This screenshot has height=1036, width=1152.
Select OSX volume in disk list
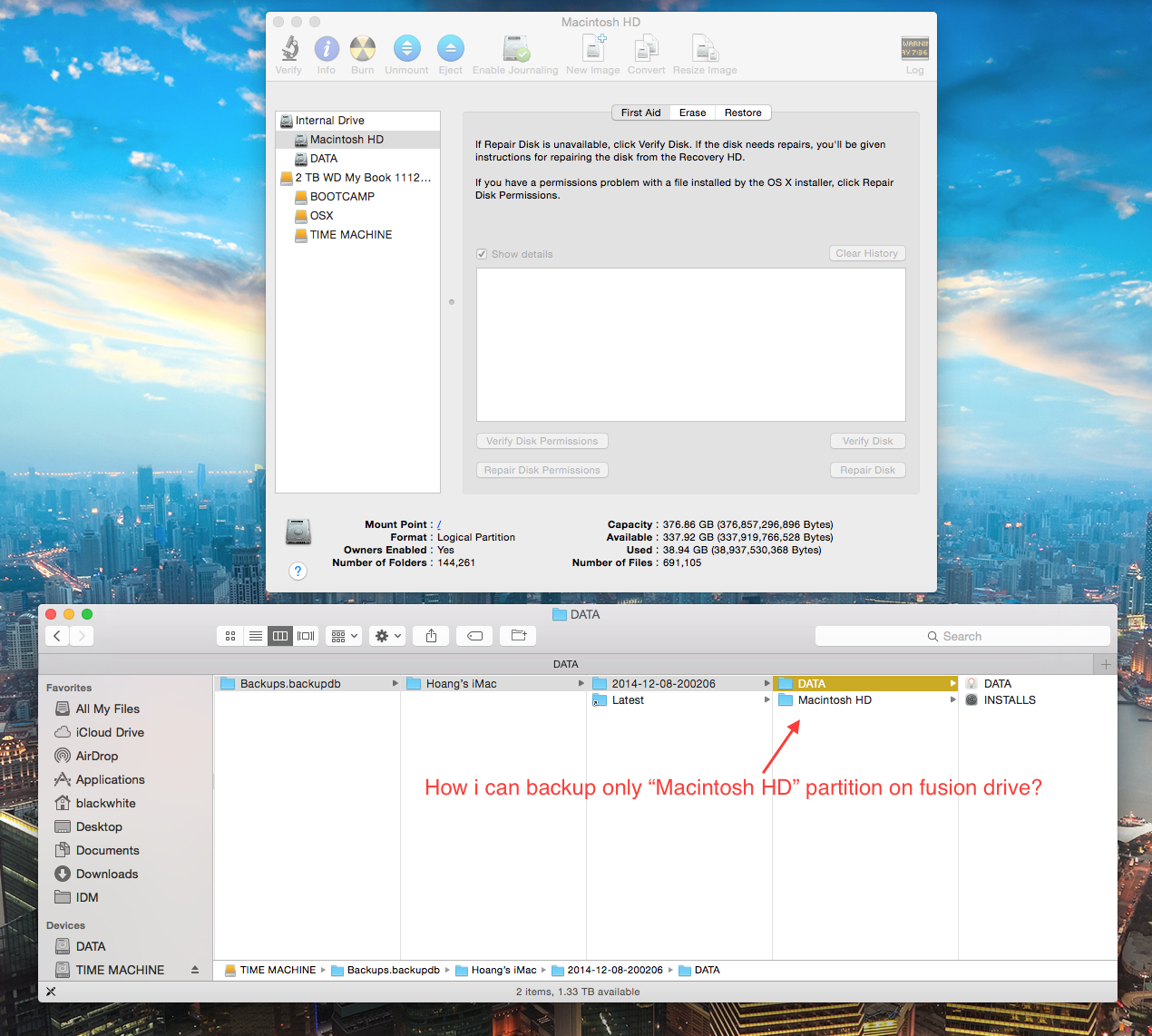click(357, 216)
